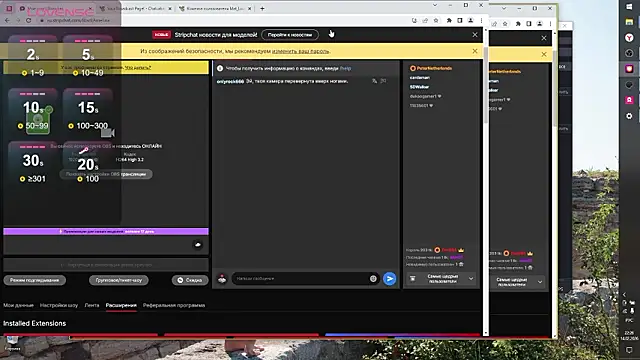Expand 'Самые щедрые пользователи' dropdown in front window
Screen dimensions: 640x360
(x=442, y=279)
